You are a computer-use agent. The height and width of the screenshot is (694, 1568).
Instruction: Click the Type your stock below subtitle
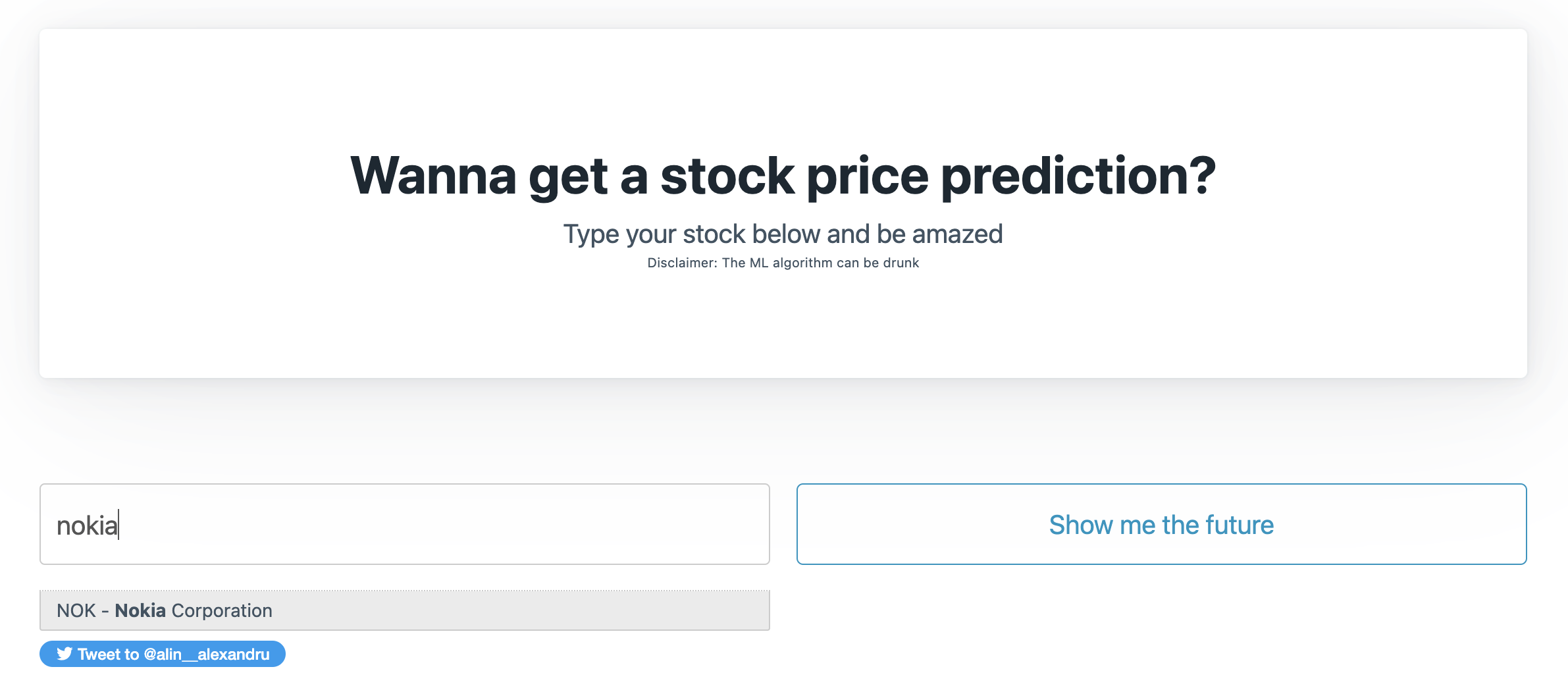pos(783,234)
